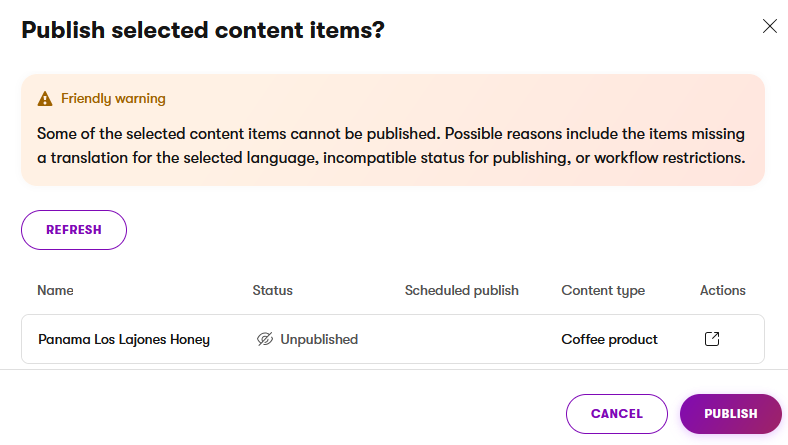This screenshot has width=788, height=445.
Task: Select the Panama Los Lajones Honey item name
Action: [124, 339]
